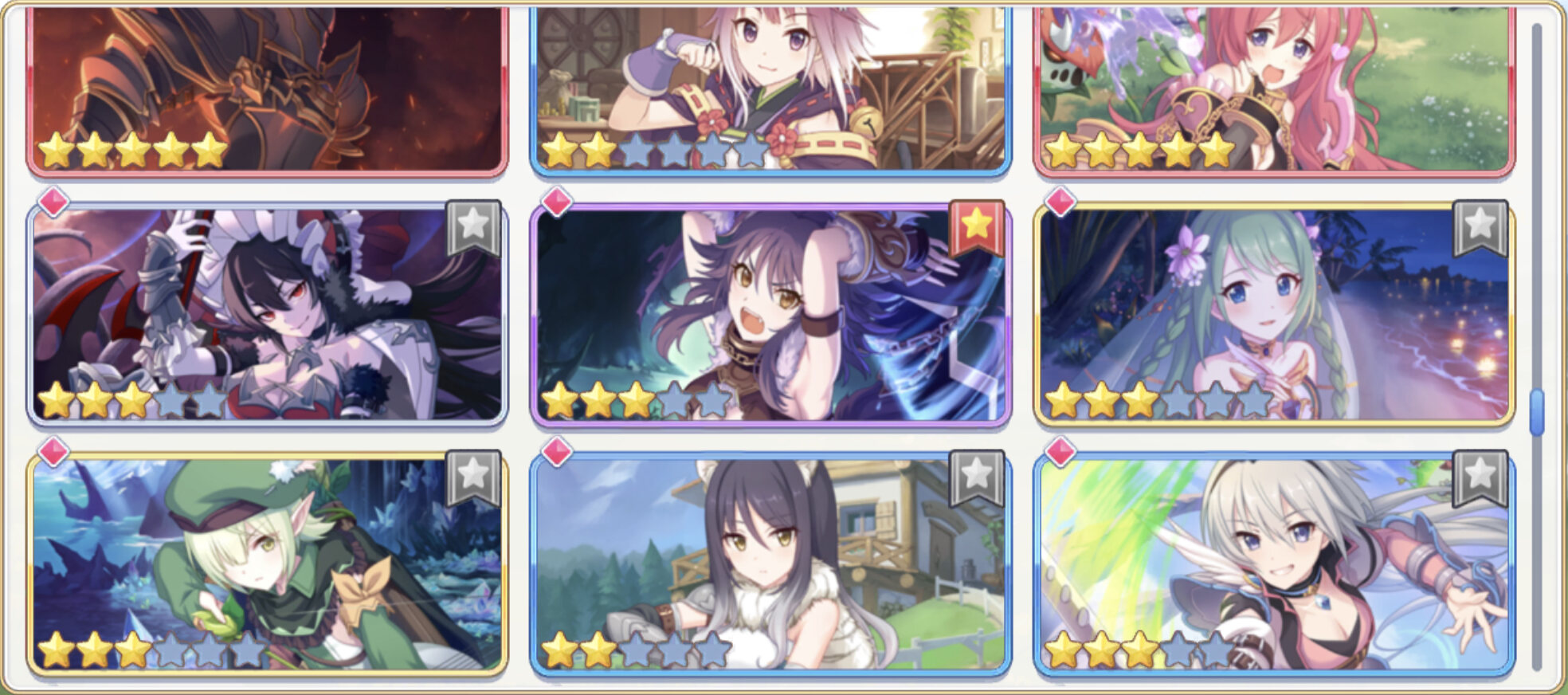Toggle favorite star on the green-haired bride card
This screenshot has height=695, width=1568.
tap(1480, 228)
